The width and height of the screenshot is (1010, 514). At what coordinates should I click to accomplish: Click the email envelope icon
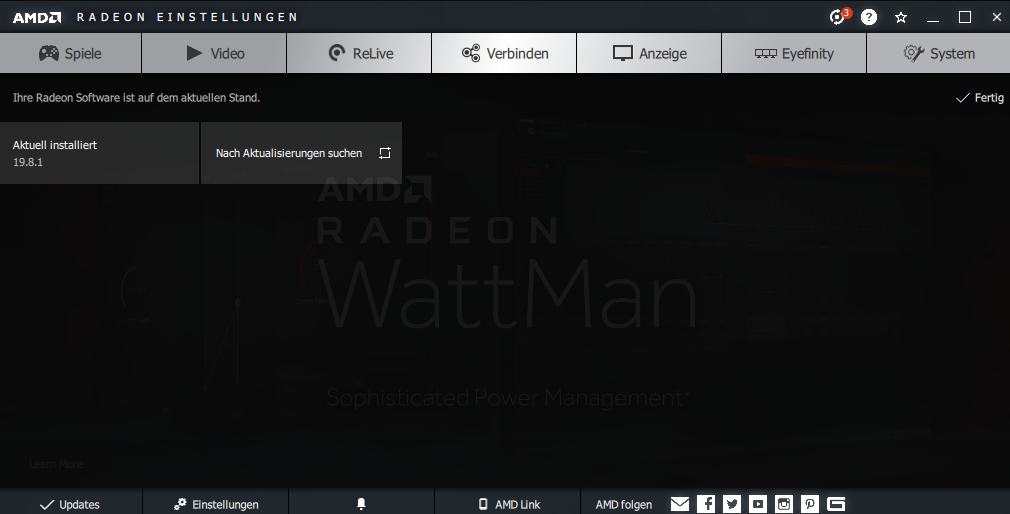680,504
